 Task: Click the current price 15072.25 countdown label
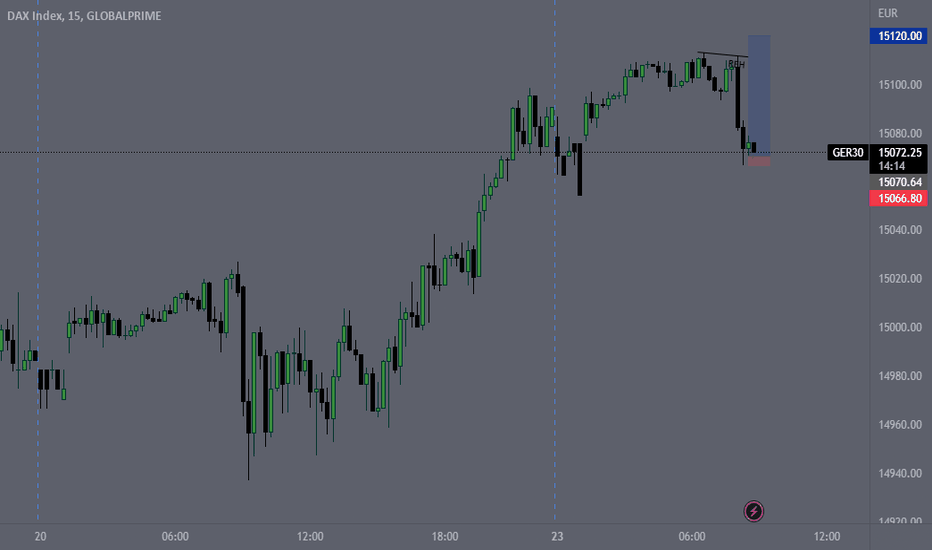click(898, 159)
